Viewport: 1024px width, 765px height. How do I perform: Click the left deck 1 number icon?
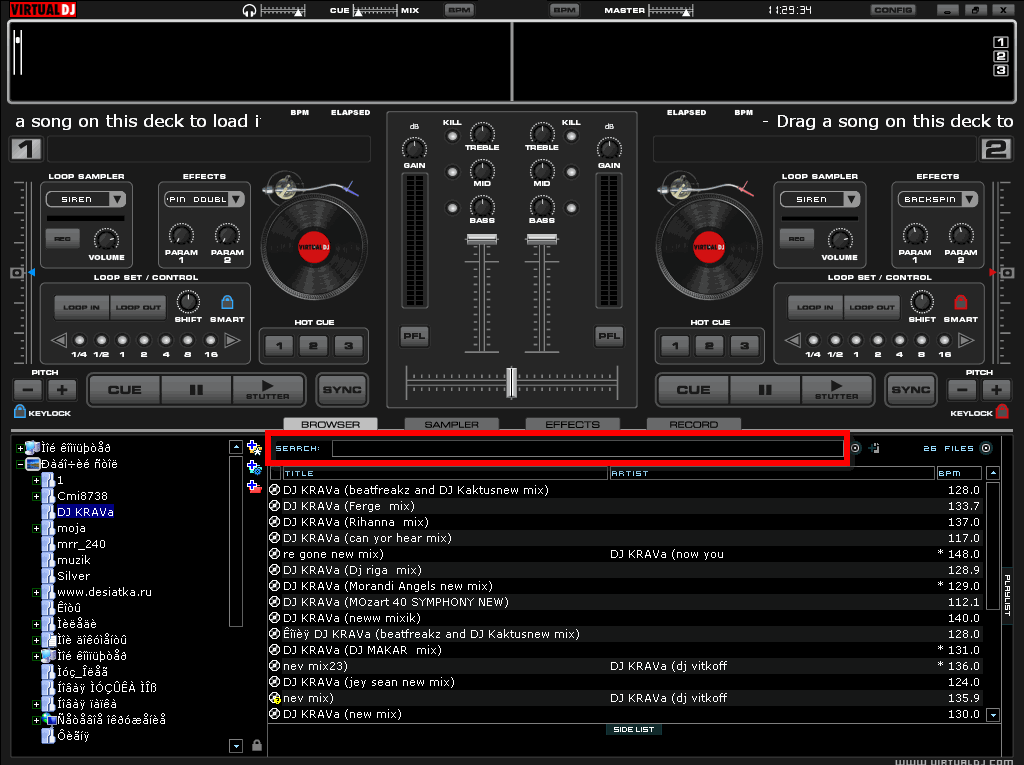pyautogui.click(x=26, y=149)
